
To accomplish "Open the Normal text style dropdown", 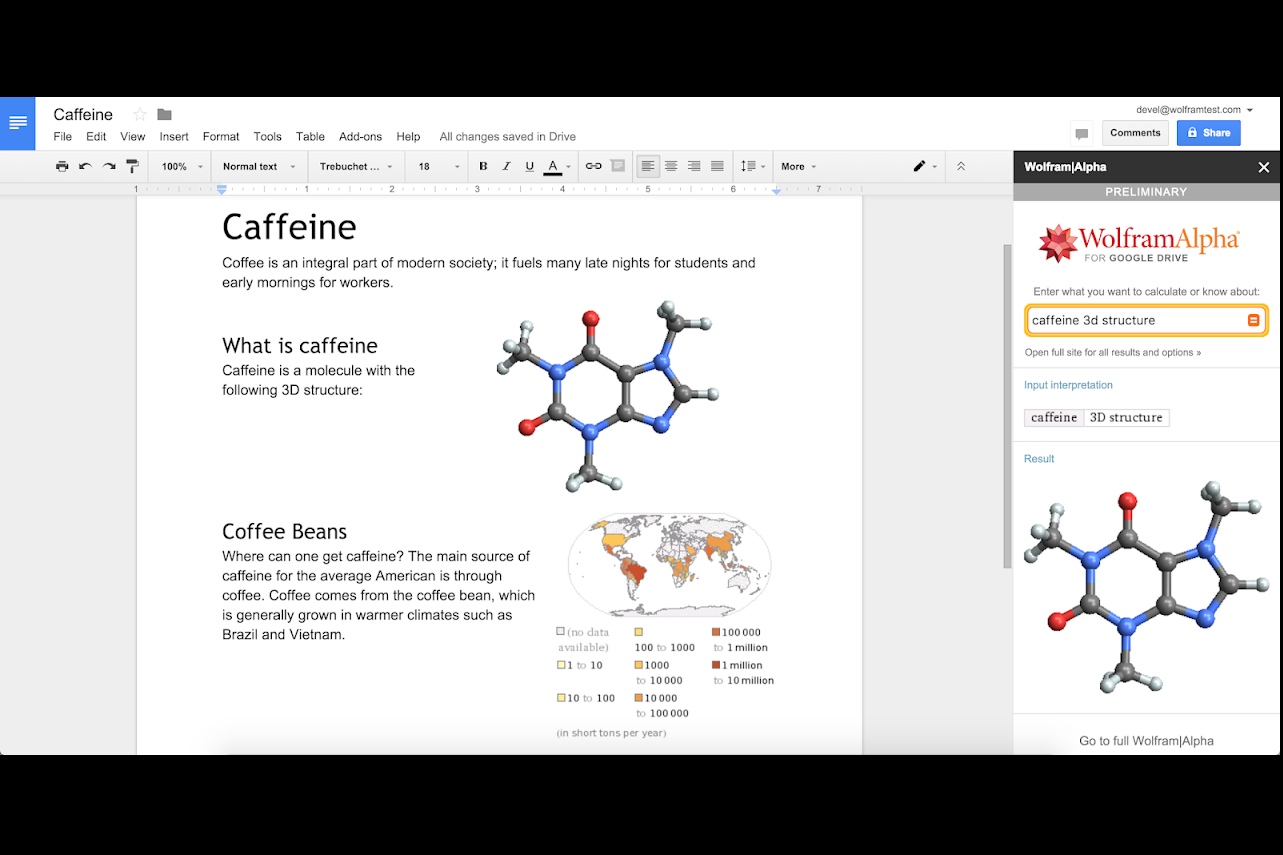I will tap(259, 166).
